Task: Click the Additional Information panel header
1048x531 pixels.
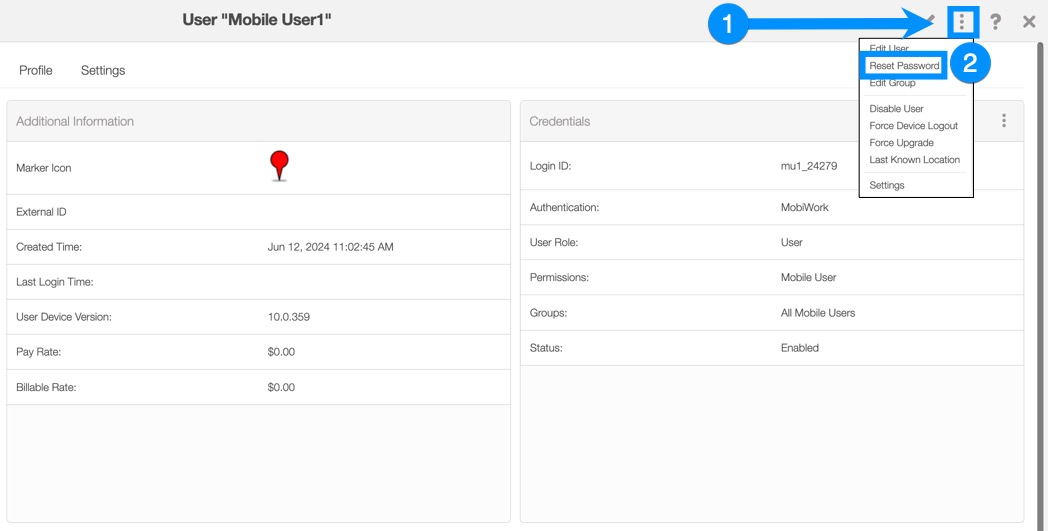Action: 75,121
